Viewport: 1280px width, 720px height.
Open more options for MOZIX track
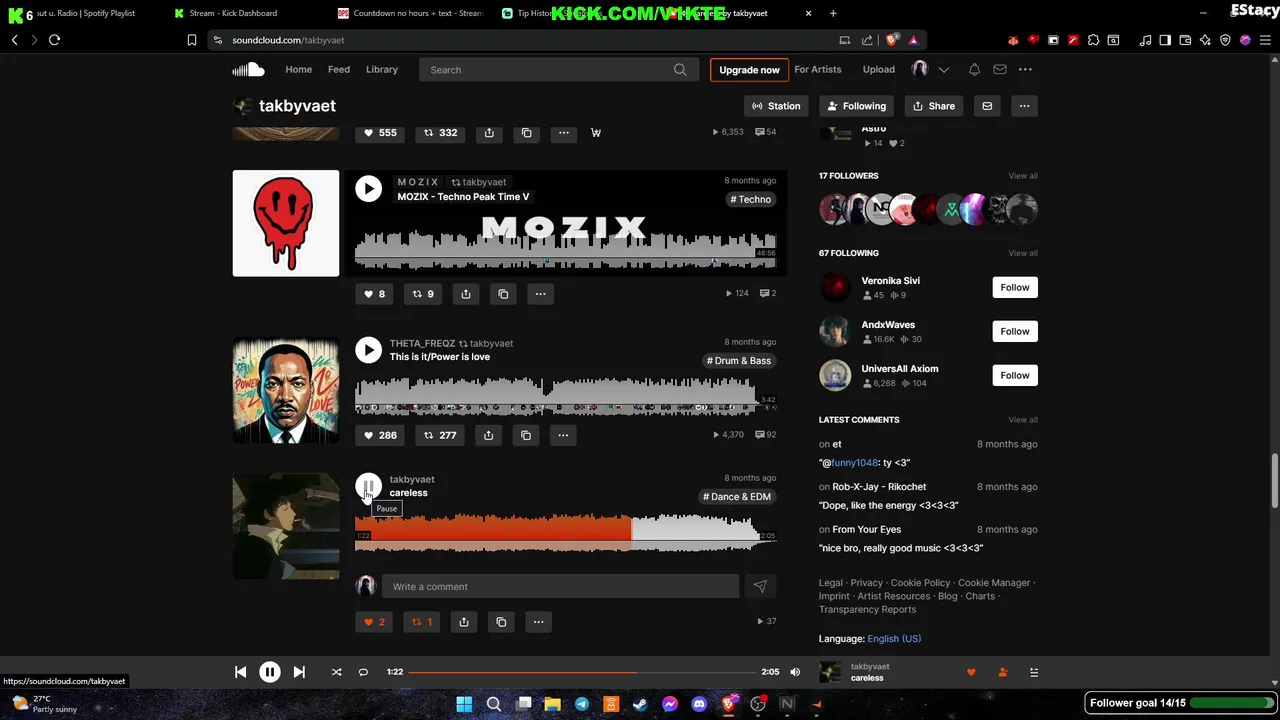(x=540, y=294)
